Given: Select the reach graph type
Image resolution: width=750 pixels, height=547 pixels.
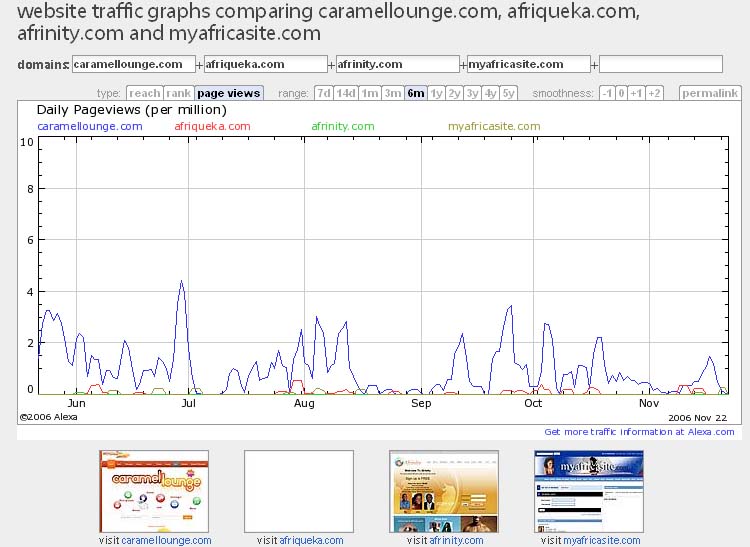Looking at the screenshot, I should click(145, 93).
